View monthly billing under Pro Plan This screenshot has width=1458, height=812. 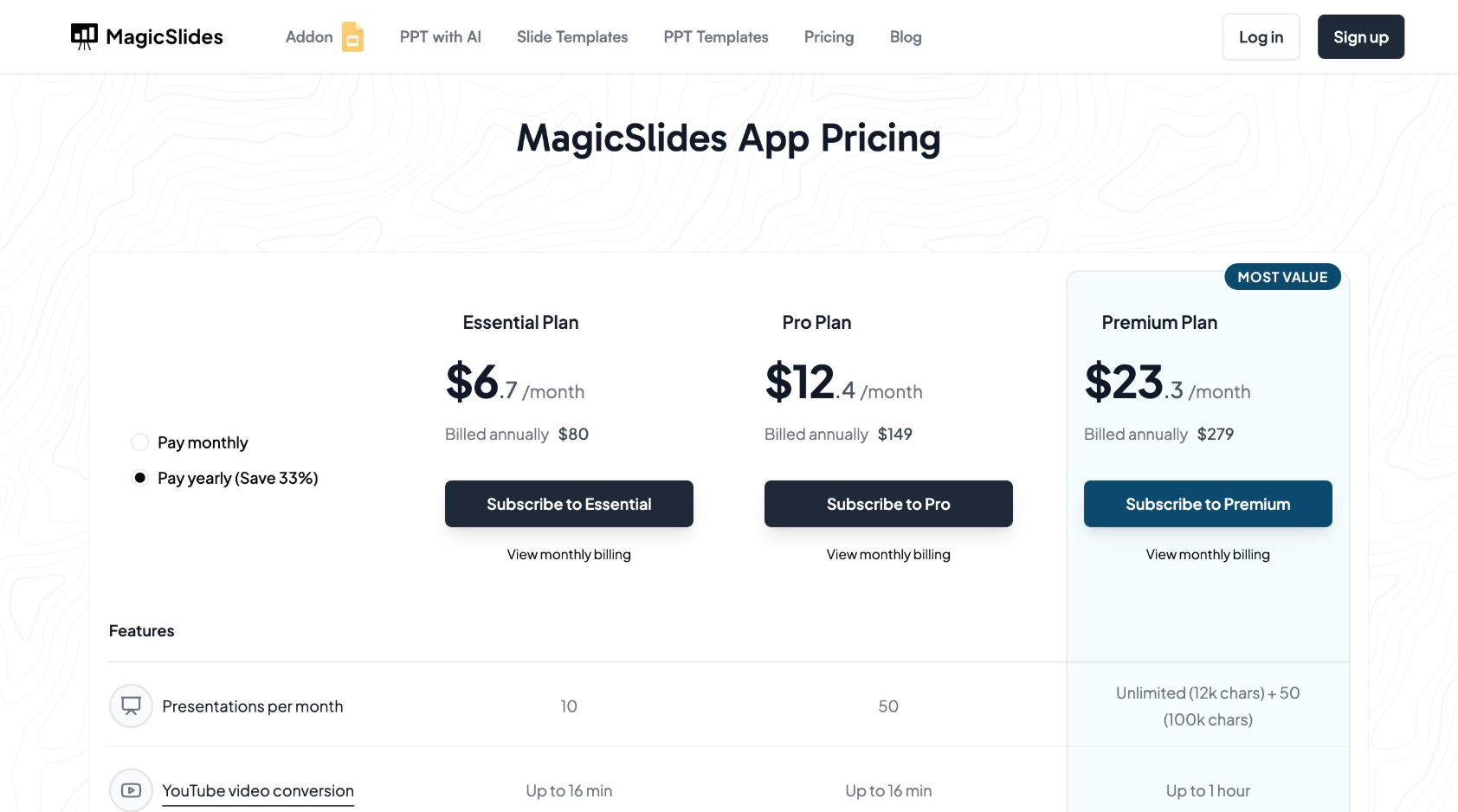[888, 555]
